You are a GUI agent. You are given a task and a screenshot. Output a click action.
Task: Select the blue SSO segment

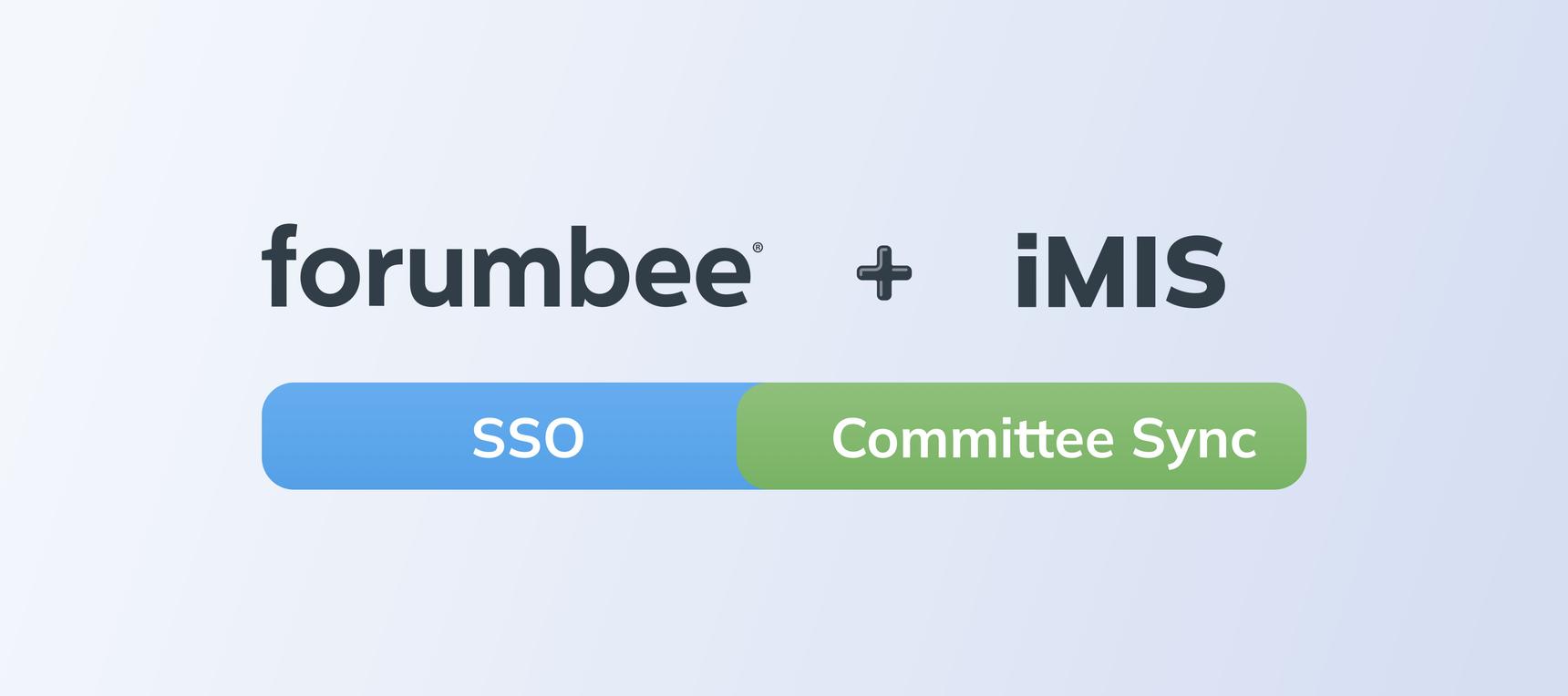coord(500,436)
